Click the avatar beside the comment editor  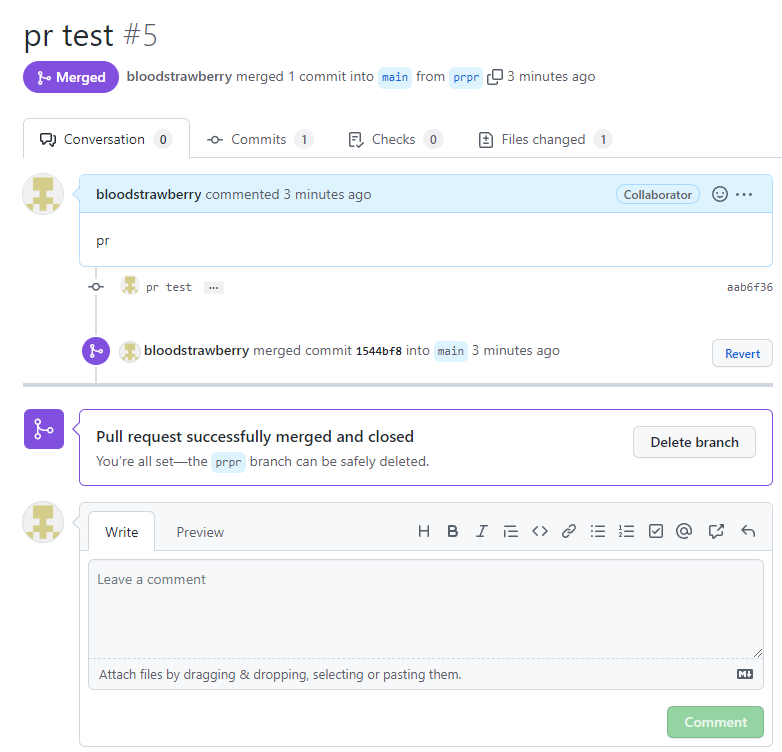pos(43,522)
